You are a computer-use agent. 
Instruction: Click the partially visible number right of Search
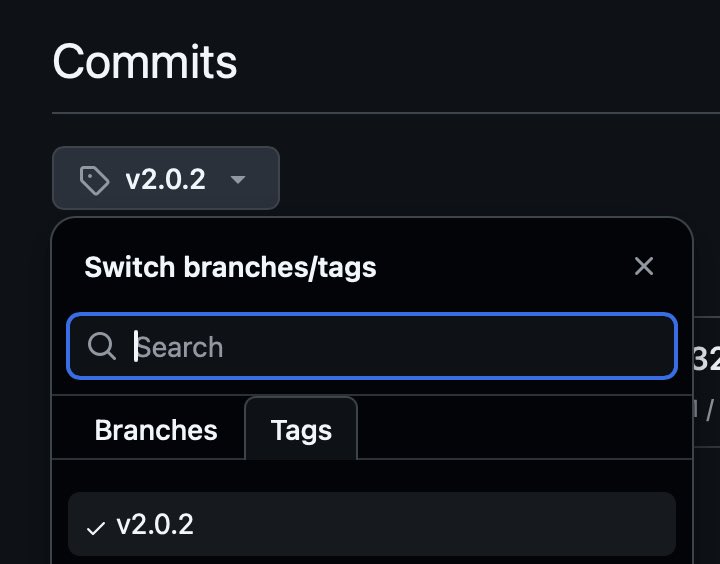(706, 358)
